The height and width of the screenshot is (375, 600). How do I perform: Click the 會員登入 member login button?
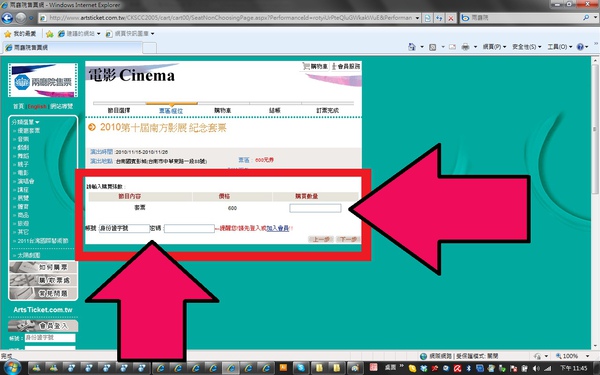click(x=43, y=326)
